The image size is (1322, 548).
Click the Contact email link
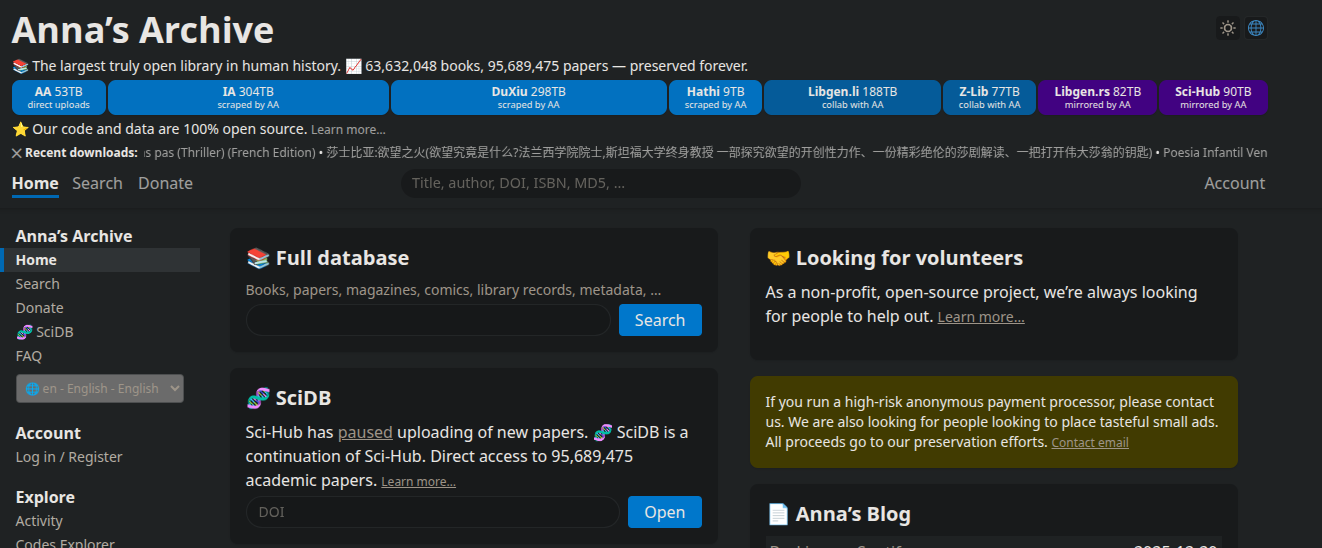click(1090, 443)
